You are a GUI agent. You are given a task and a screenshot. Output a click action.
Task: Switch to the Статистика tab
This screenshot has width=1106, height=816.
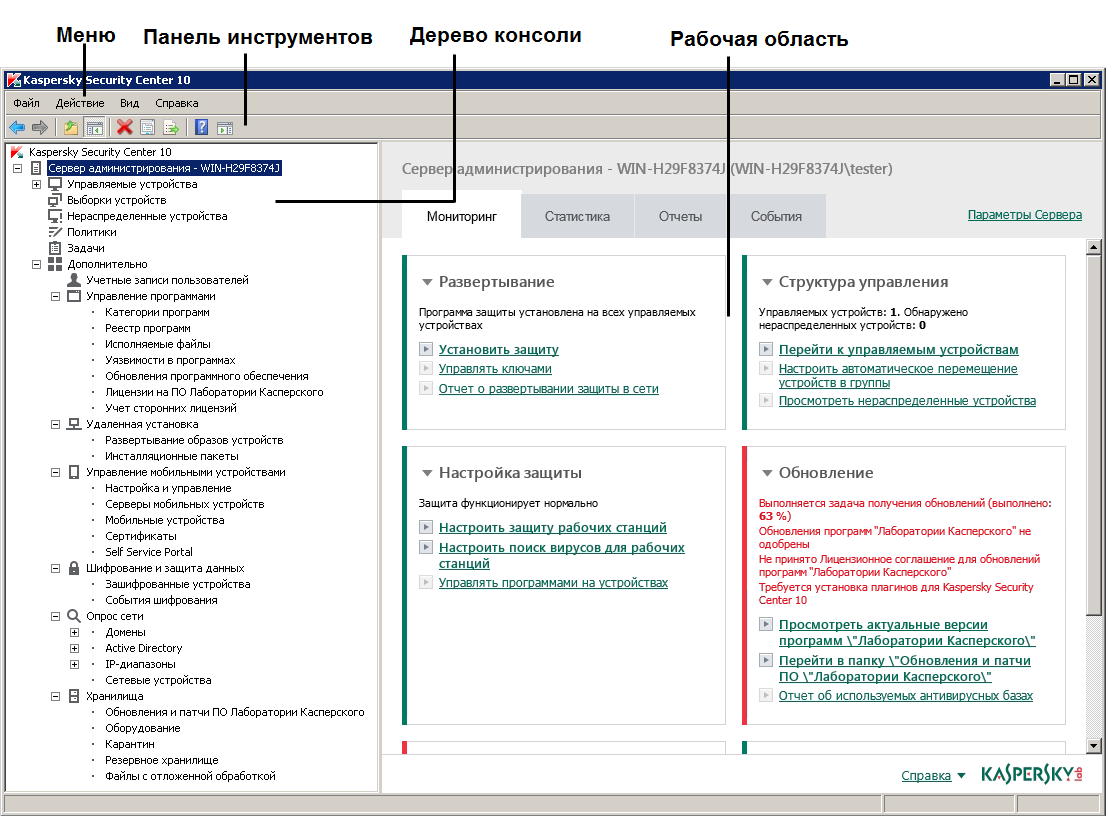577,217
